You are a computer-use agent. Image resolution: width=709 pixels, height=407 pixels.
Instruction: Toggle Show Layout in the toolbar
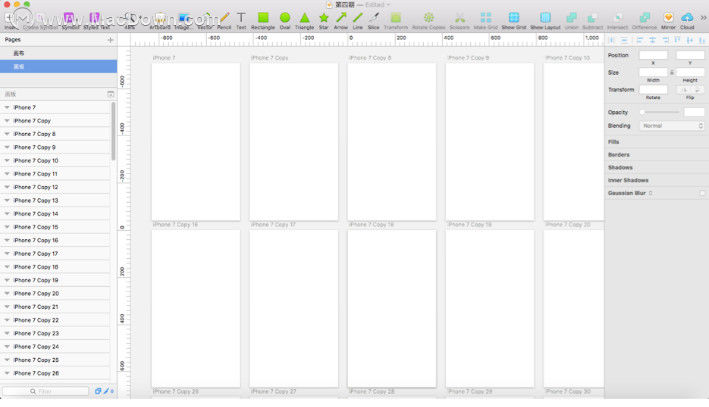545,20
